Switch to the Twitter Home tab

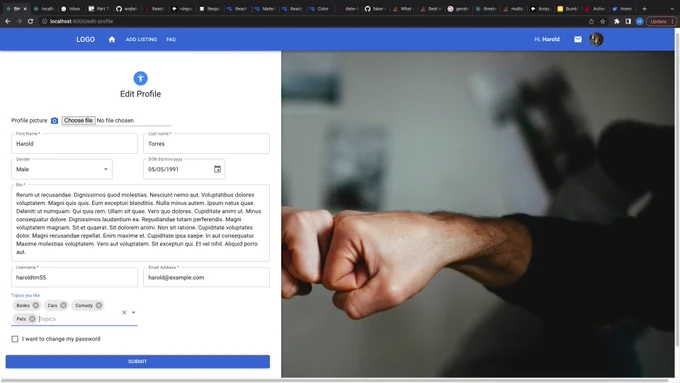click(622, 9)
